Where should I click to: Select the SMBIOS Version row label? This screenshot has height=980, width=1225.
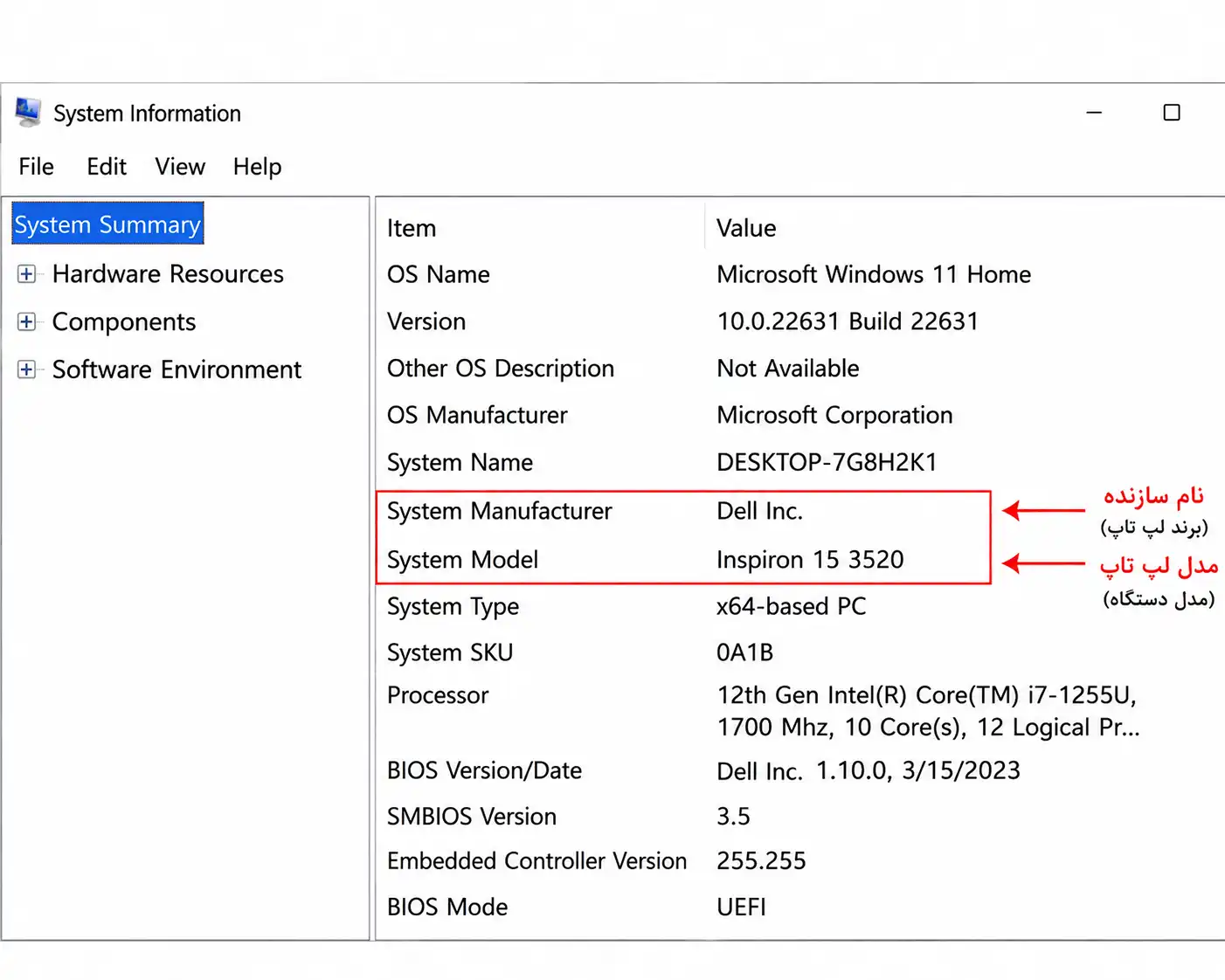(x=471, y=816)
